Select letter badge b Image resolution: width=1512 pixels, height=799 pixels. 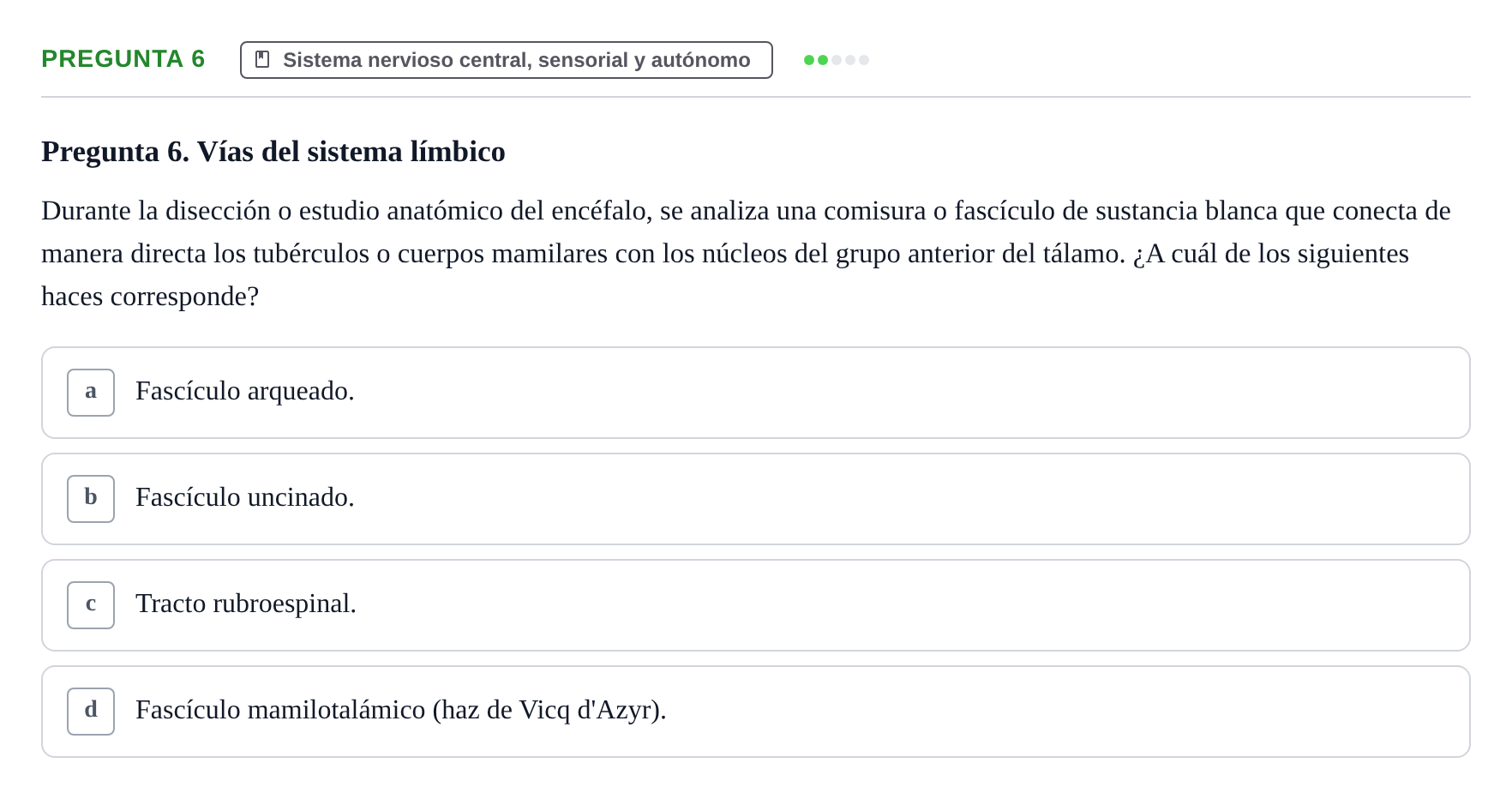point(91,499)
